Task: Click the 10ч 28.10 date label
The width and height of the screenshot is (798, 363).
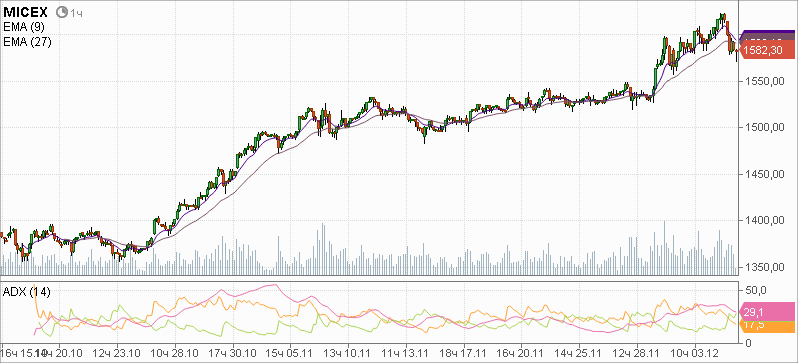Action: 176,352
